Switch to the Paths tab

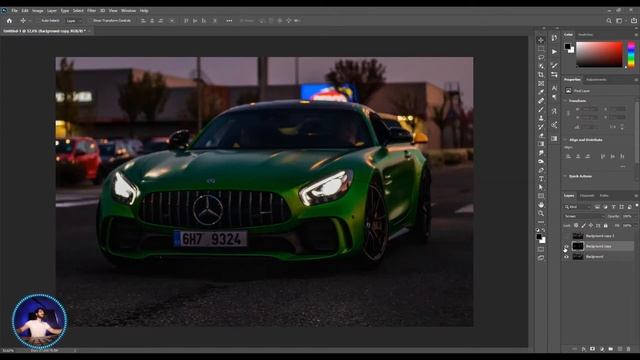[604, 196]
